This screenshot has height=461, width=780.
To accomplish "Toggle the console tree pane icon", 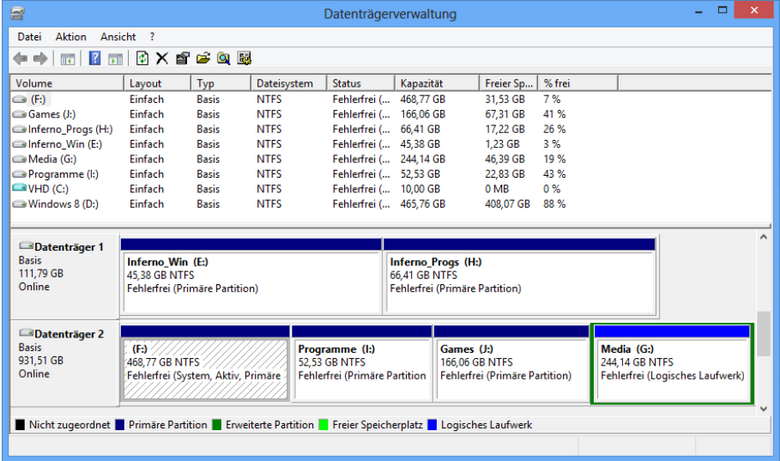I will tap(68, 59).
